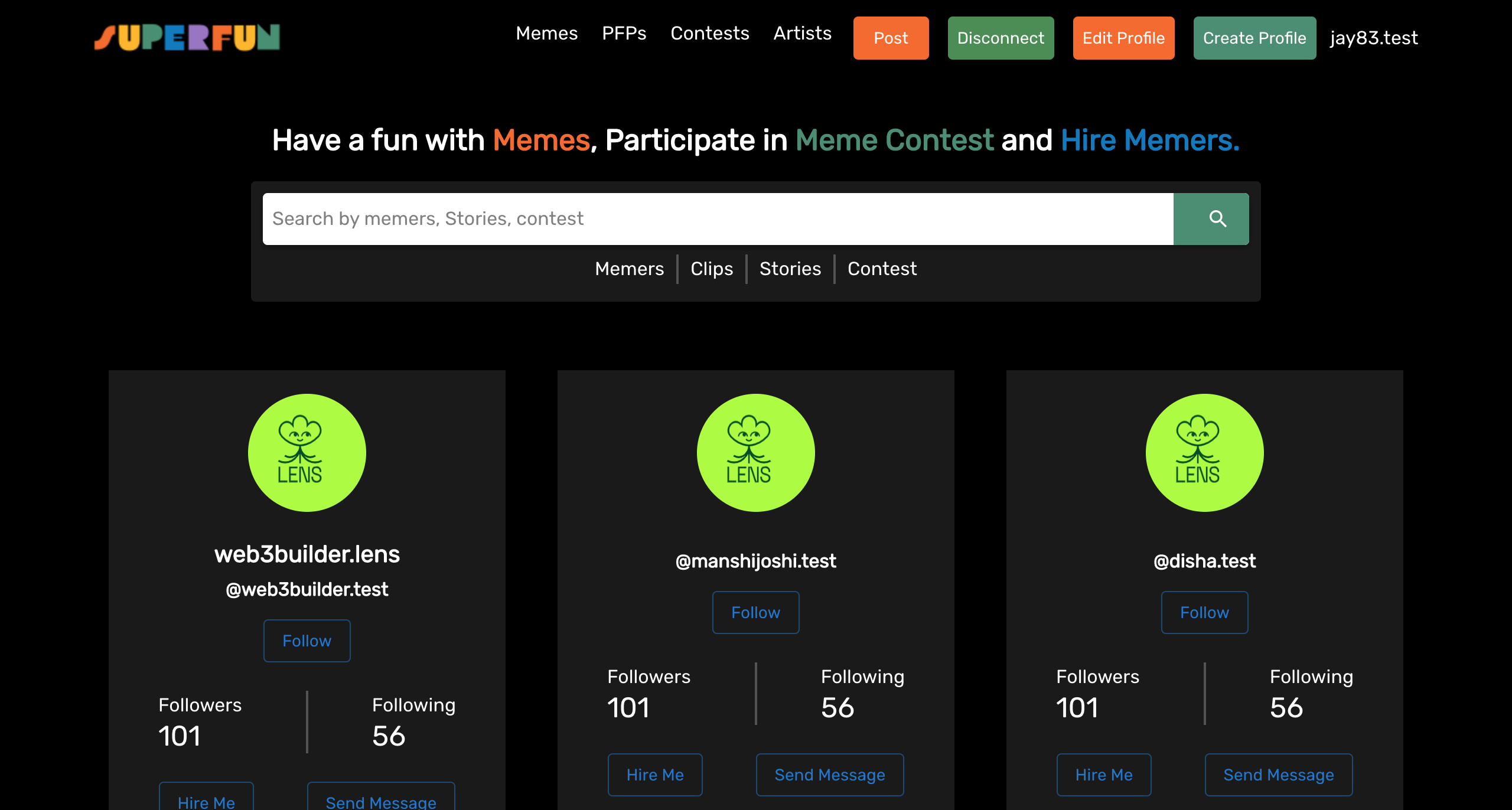The width and height of the screenshot is (1512, 810).
Task: Click the Disconnect button
Action: coord(1001,38)
